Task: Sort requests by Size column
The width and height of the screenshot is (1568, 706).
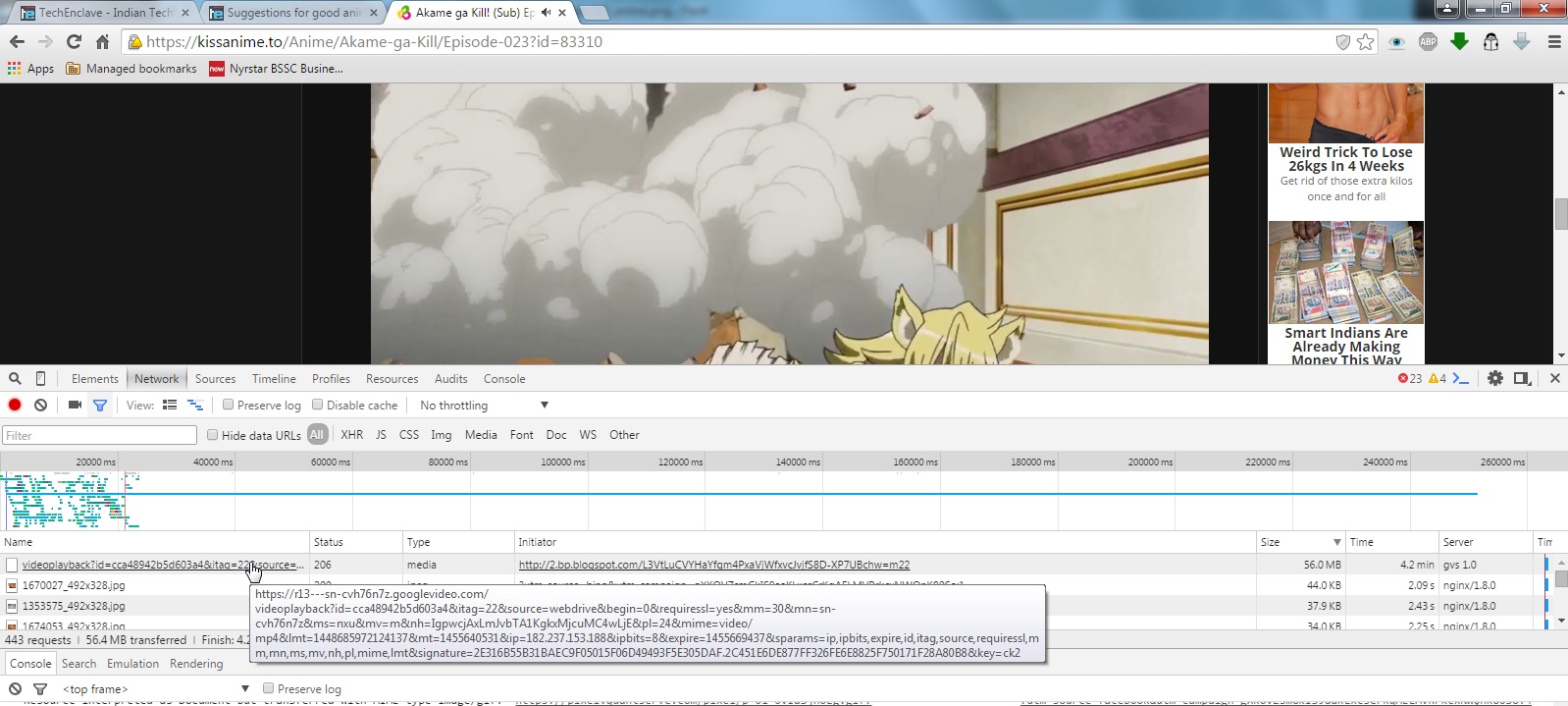Action: click(1299, 542)
